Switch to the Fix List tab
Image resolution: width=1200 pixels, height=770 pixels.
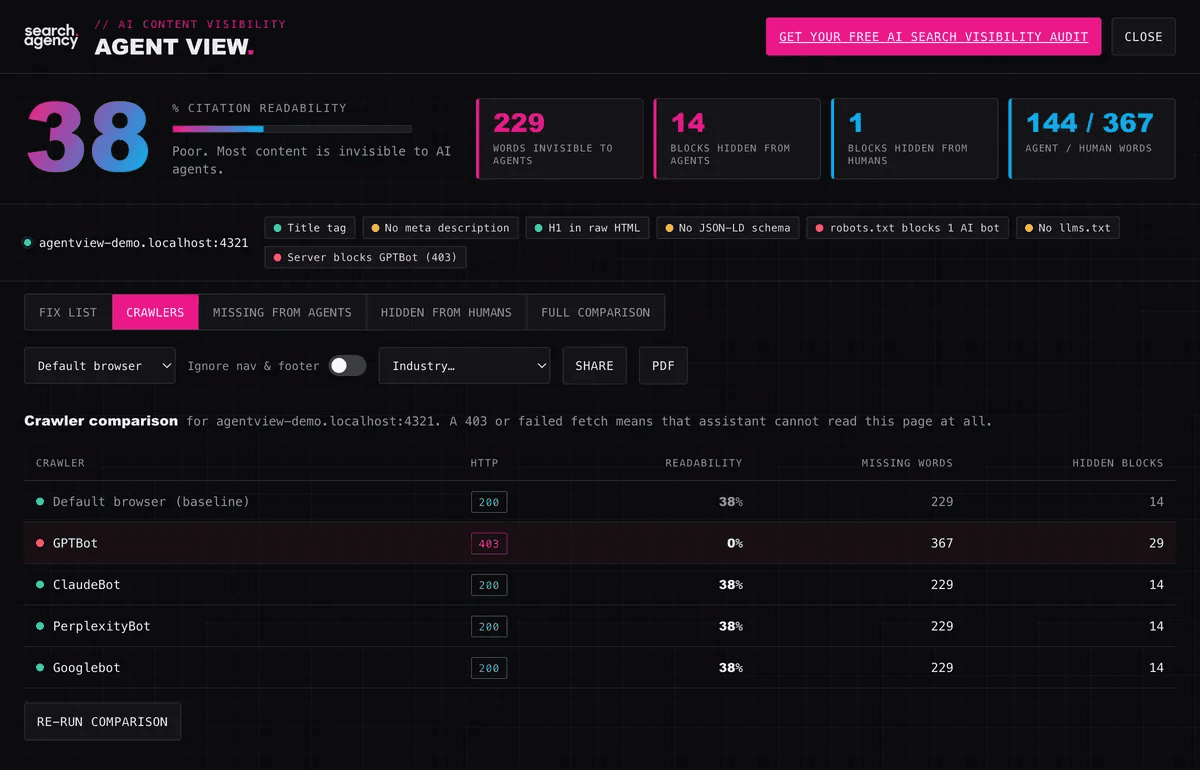[68, 312]
